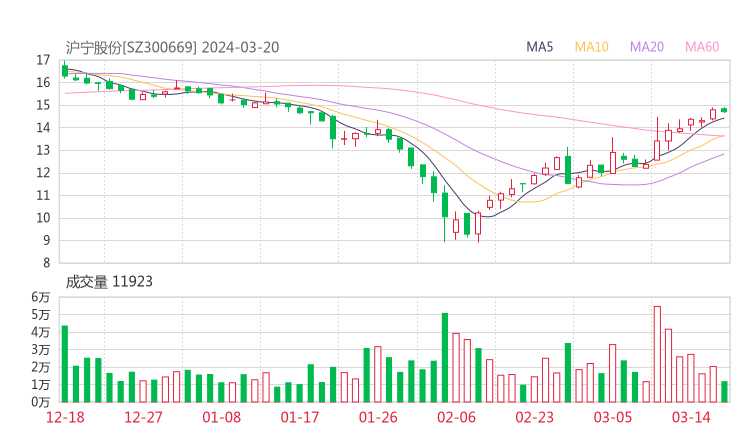The image size is (740, 440).
Task: Select the tallest red volume bar above 5万
Action: 657,355
